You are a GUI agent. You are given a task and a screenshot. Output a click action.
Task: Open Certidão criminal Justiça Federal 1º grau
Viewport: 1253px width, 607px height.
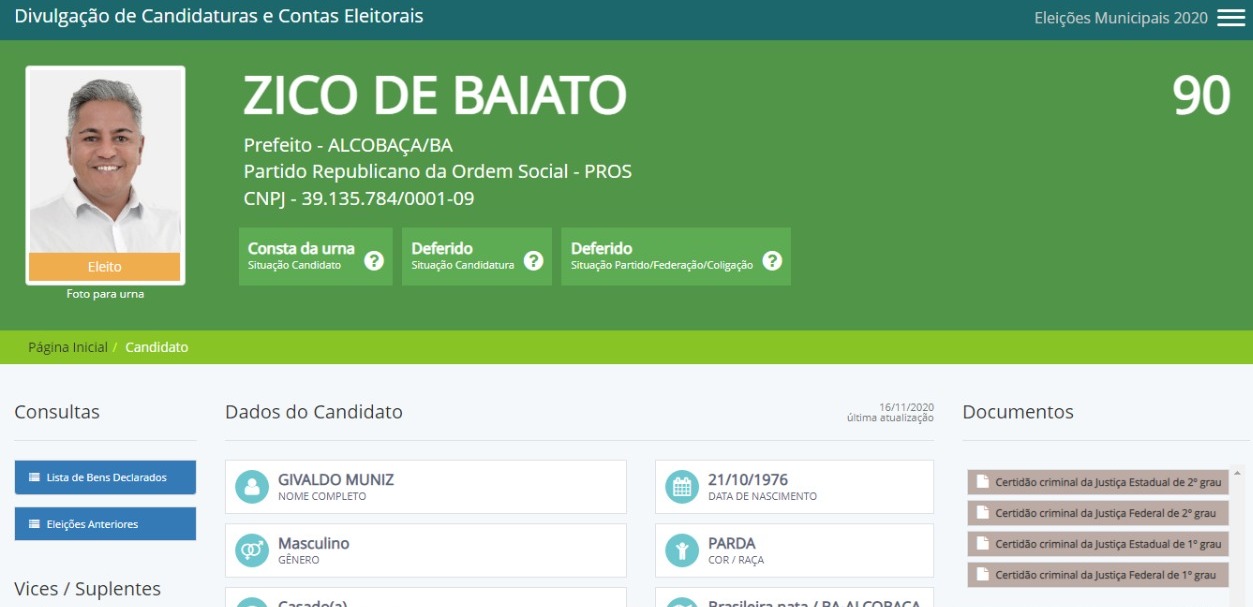click(1097, 575)
